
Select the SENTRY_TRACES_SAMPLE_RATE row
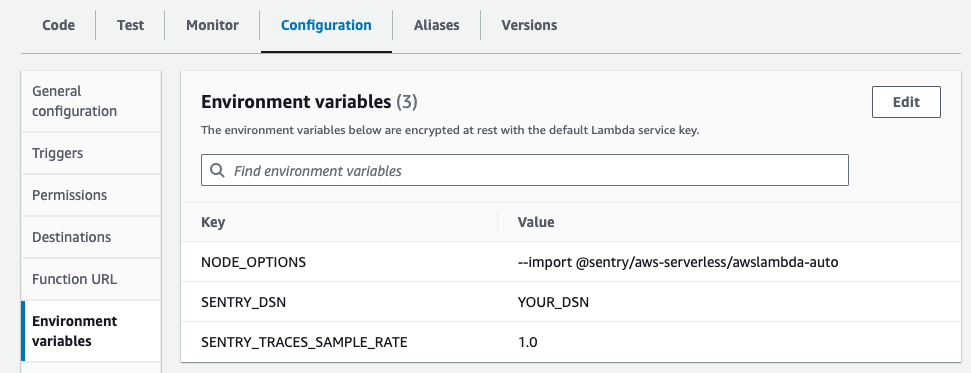[571, 341]
